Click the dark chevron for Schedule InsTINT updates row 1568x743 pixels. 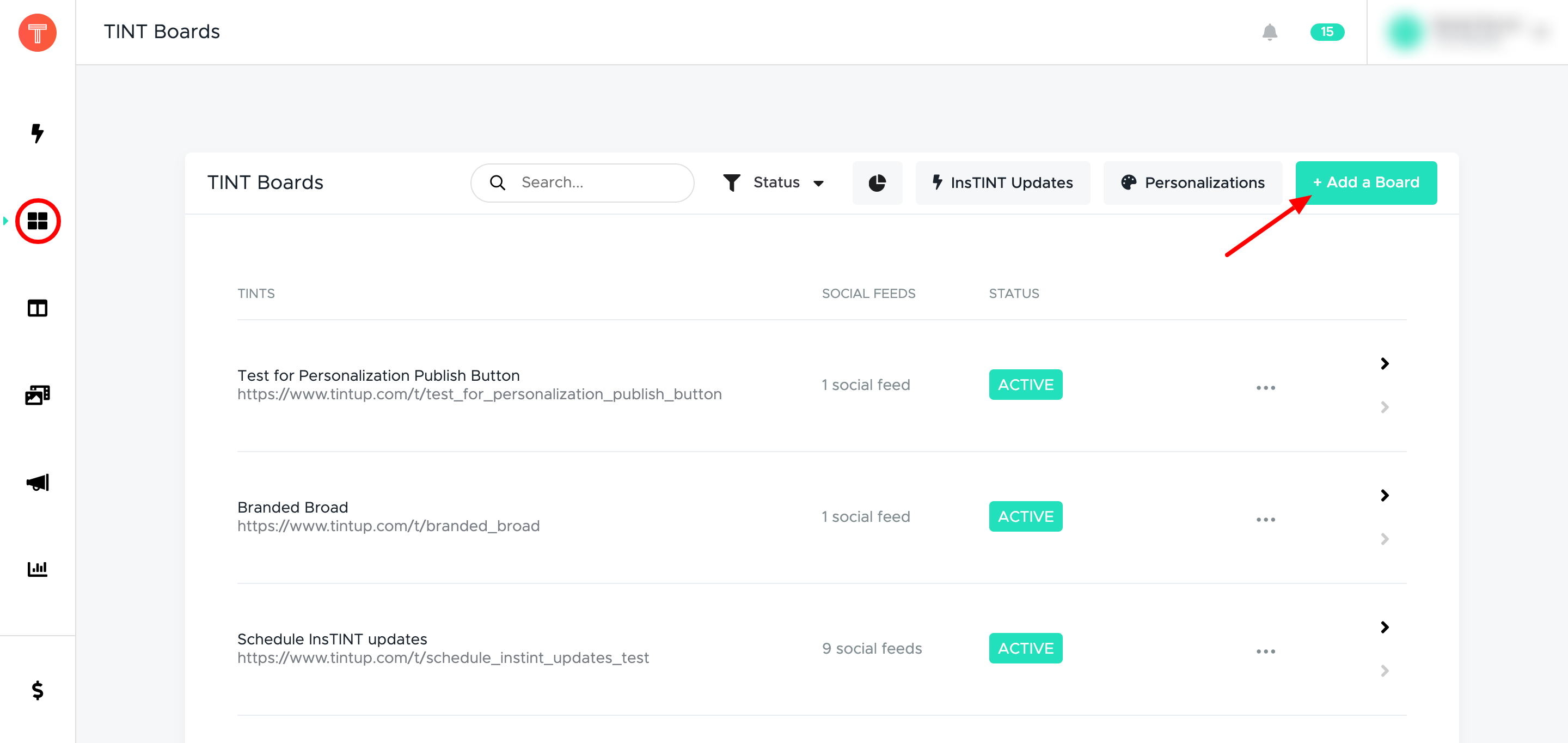click(x=1385, y=628)
